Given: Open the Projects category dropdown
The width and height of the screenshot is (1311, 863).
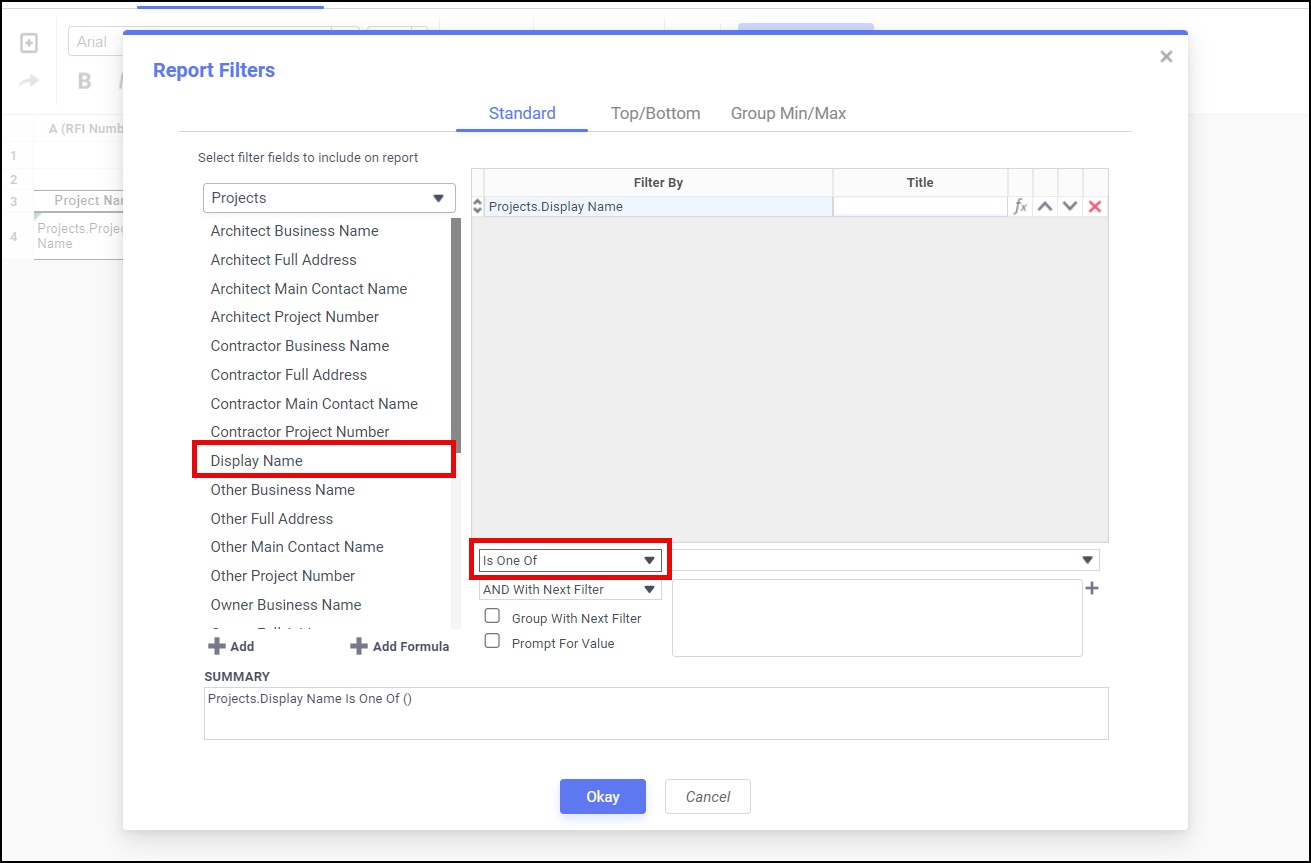Looking at the screenshot, I should coord(329,198).
